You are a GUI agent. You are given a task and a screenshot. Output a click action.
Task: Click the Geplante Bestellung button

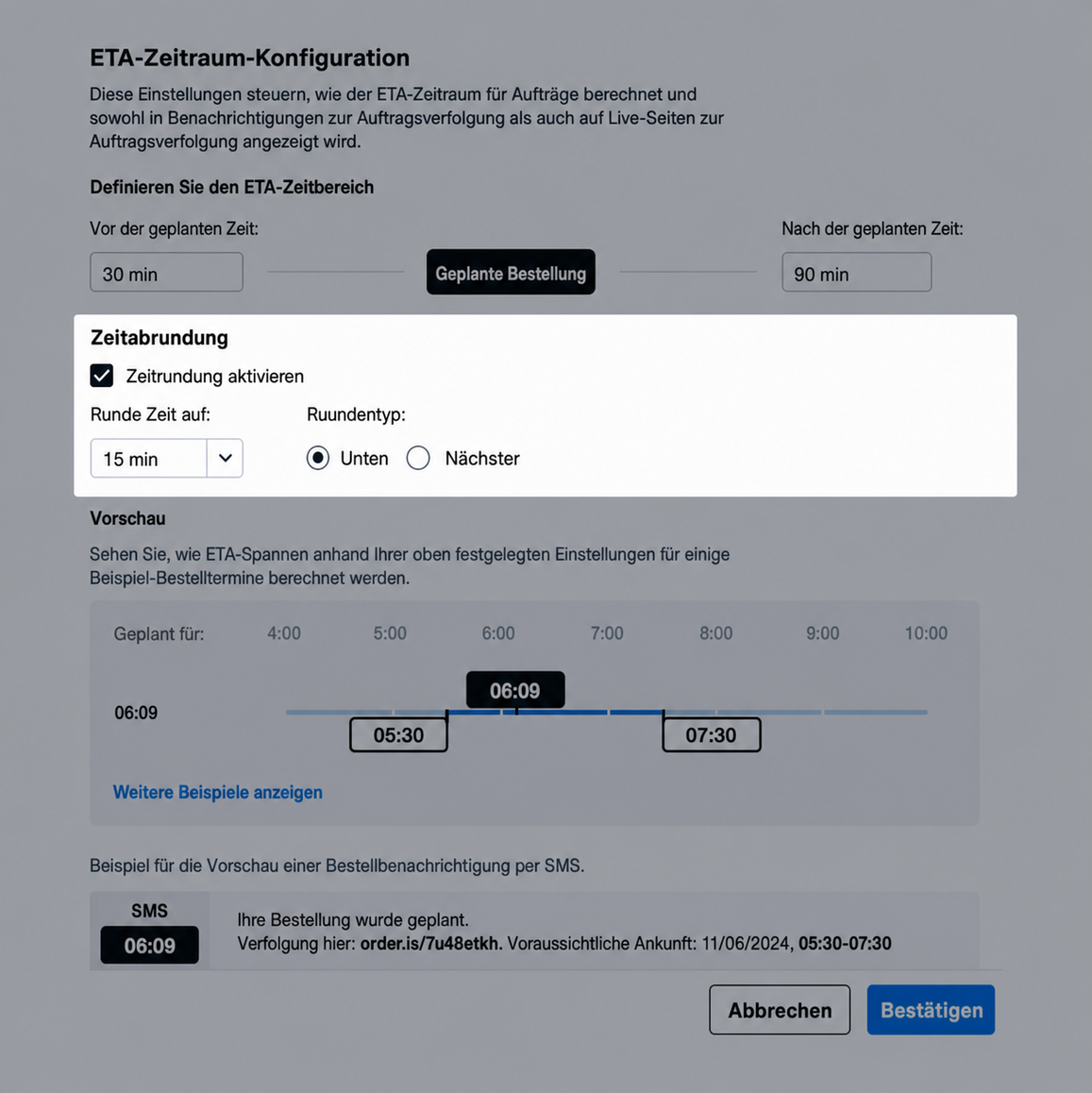click(x=511, y=272)
